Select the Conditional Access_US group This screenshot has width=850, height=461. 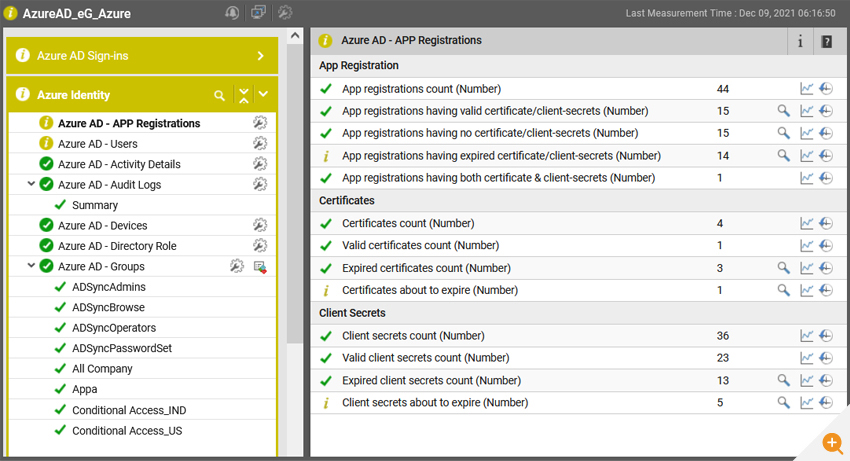(x=127, y=431)
